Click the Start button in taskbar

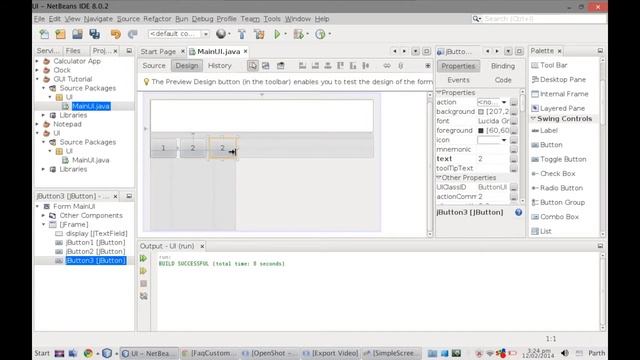coord(42,353)
